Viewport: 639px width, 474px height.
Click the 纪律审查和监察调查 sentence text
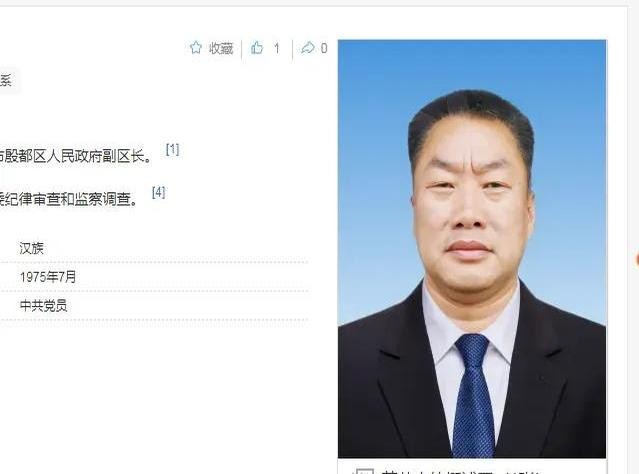(x=68, y=199)
